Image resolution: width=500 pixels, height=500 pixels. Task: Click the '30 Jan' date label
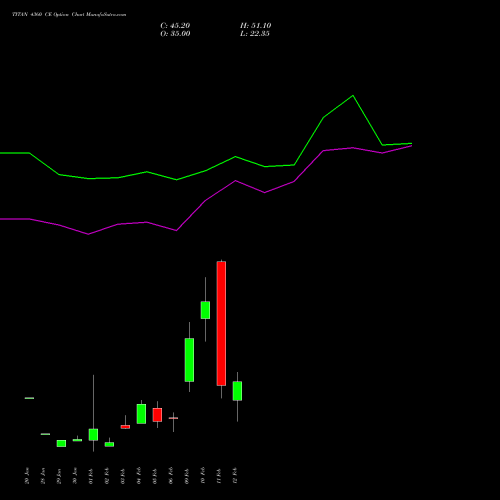tap(75, 476)
